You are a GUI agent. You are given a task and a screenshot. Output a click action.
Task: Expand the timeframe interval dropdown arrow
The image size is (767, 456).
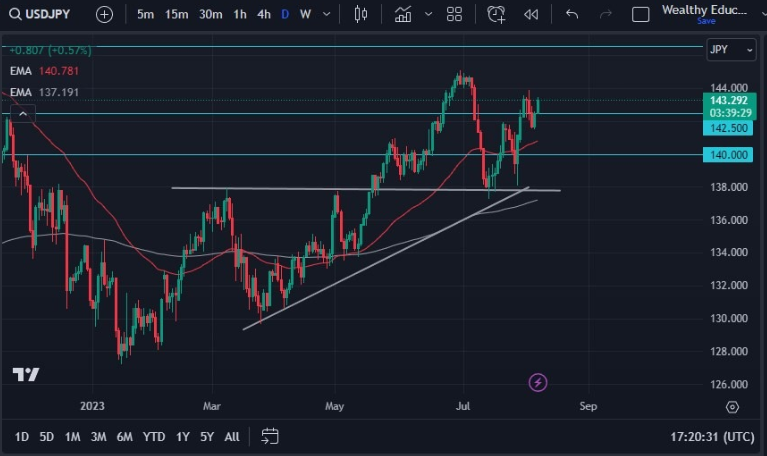tap(328, 14)
